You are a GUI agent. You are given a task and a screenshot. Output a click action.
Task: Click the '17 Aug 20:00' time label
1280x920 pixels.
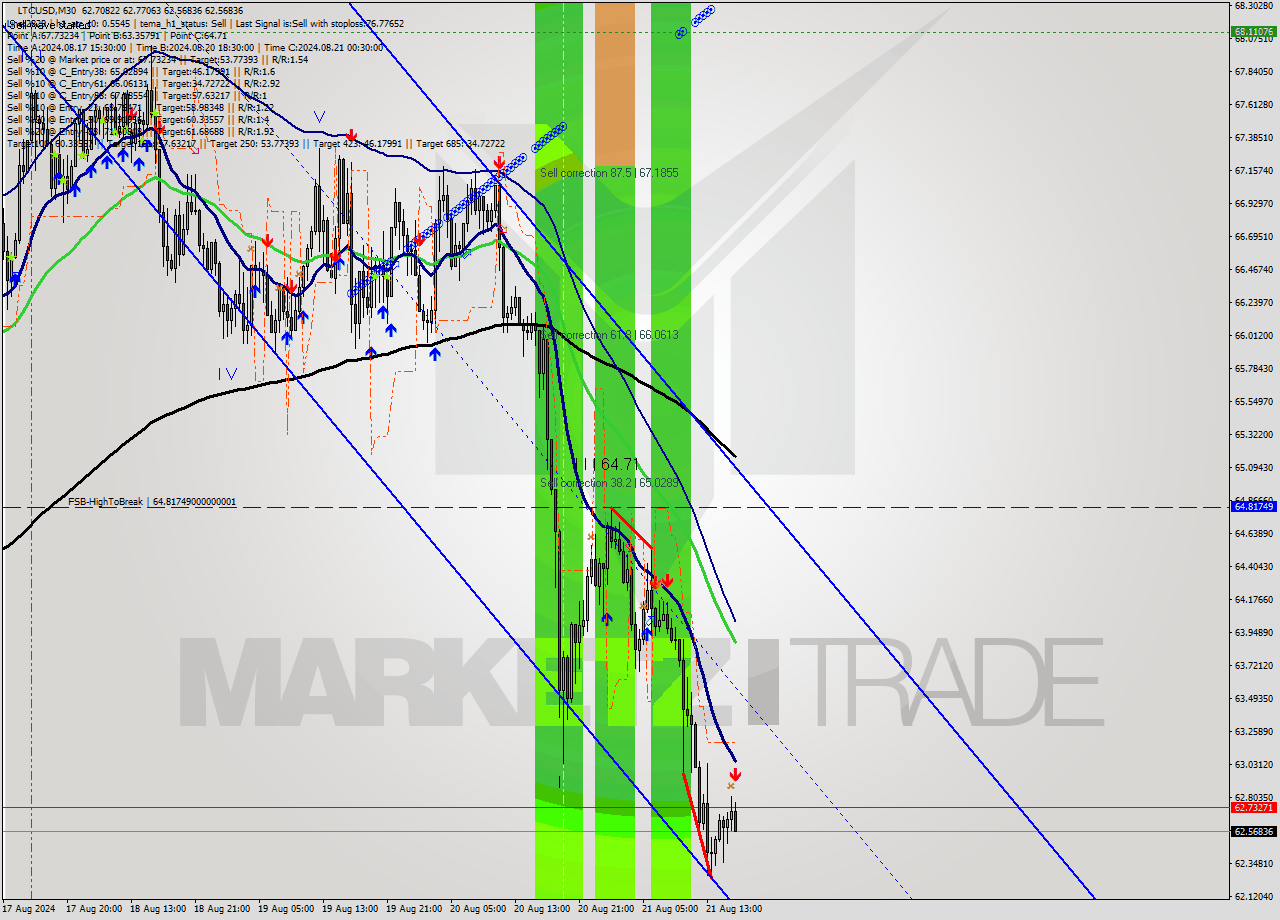point(94,909)
